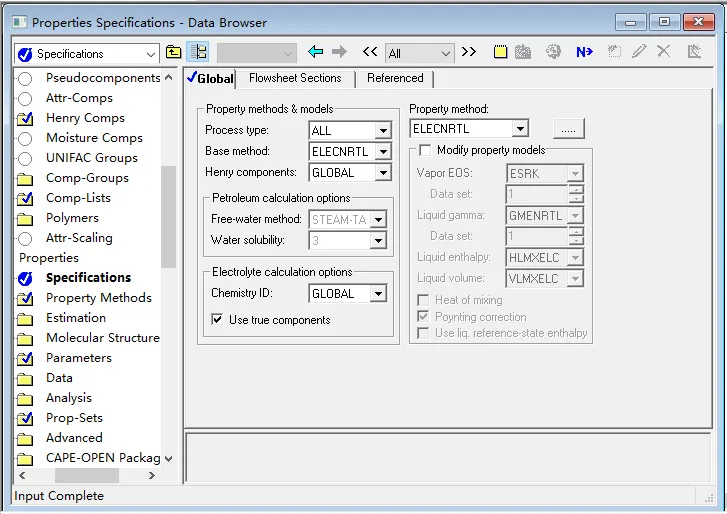The height and width of the screenshot is (514, 727).
Task: Open the Chemistry ID dropdown
Action: pyautogui.click(x=378, y=293)
